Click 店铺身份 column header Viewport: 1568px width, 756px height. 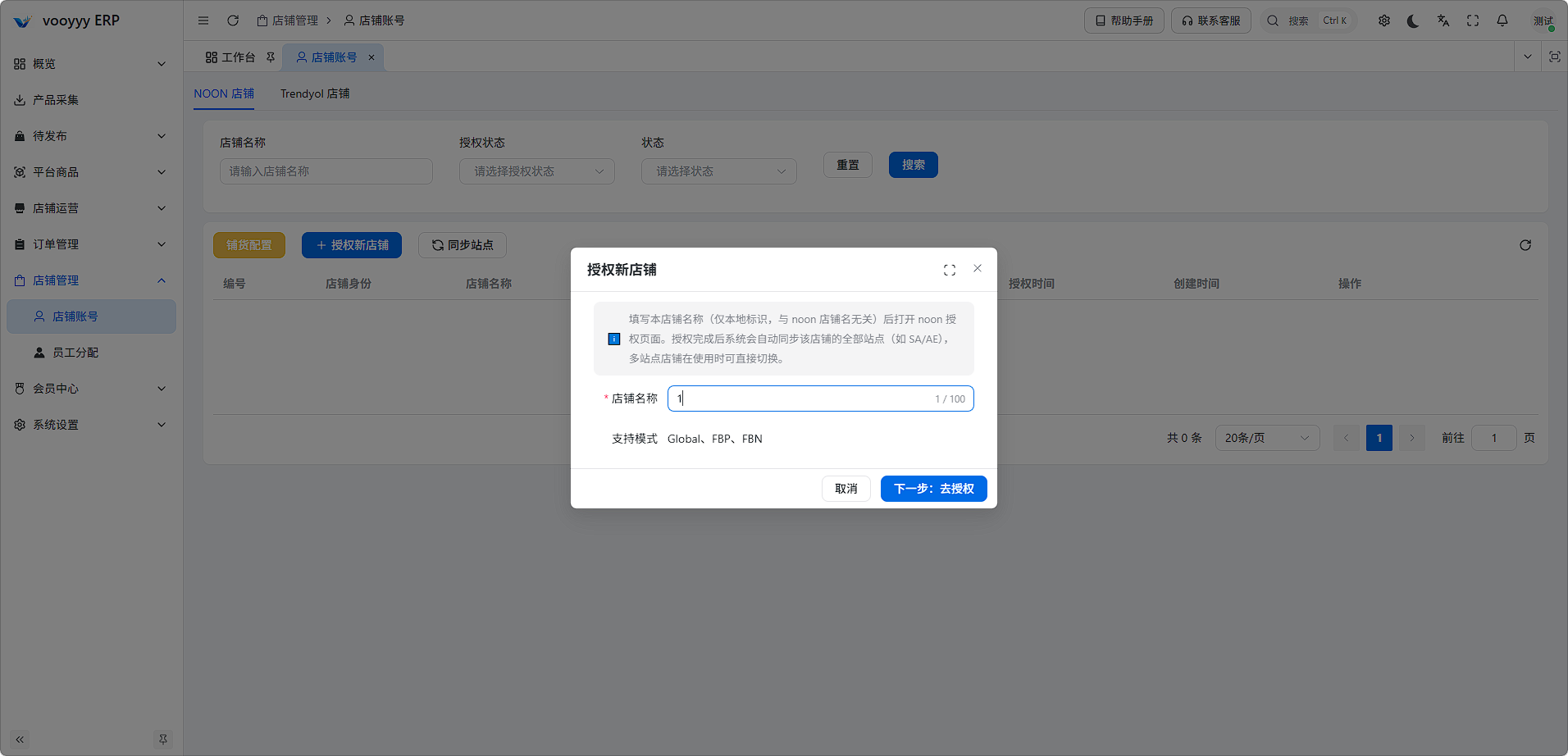349,284
